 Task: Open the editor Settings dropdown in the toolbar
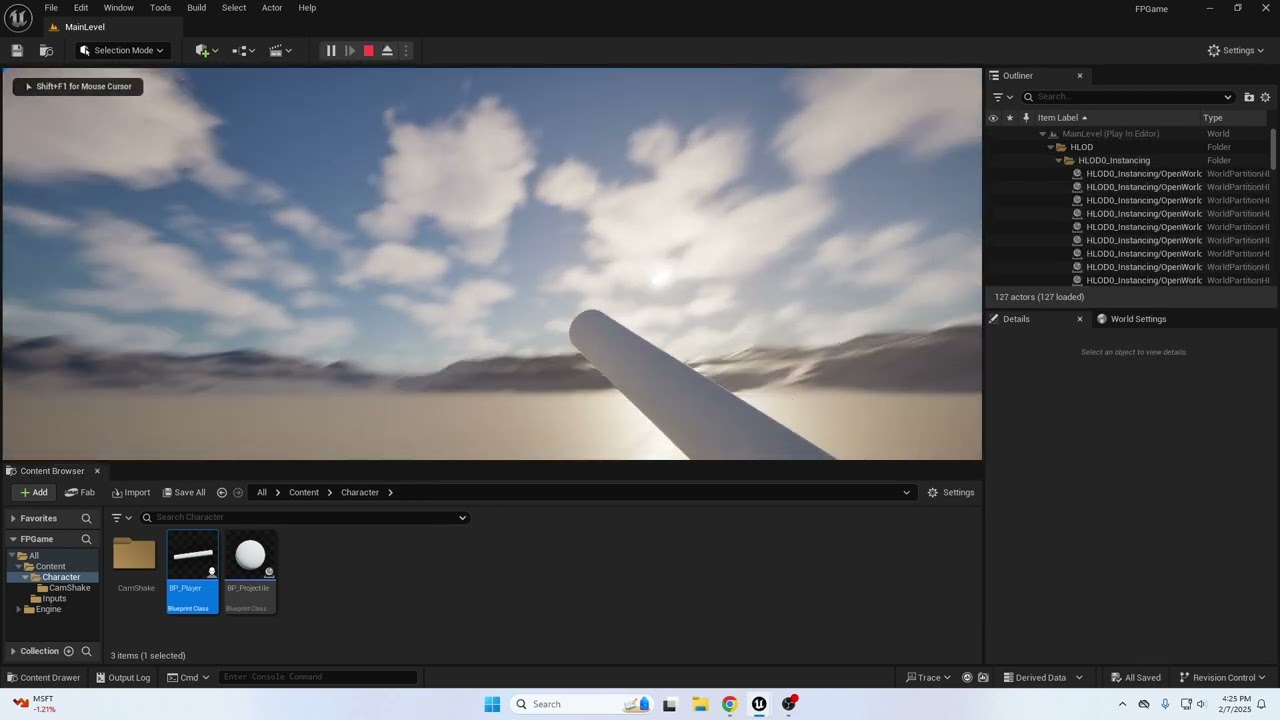pos(1236,51)
